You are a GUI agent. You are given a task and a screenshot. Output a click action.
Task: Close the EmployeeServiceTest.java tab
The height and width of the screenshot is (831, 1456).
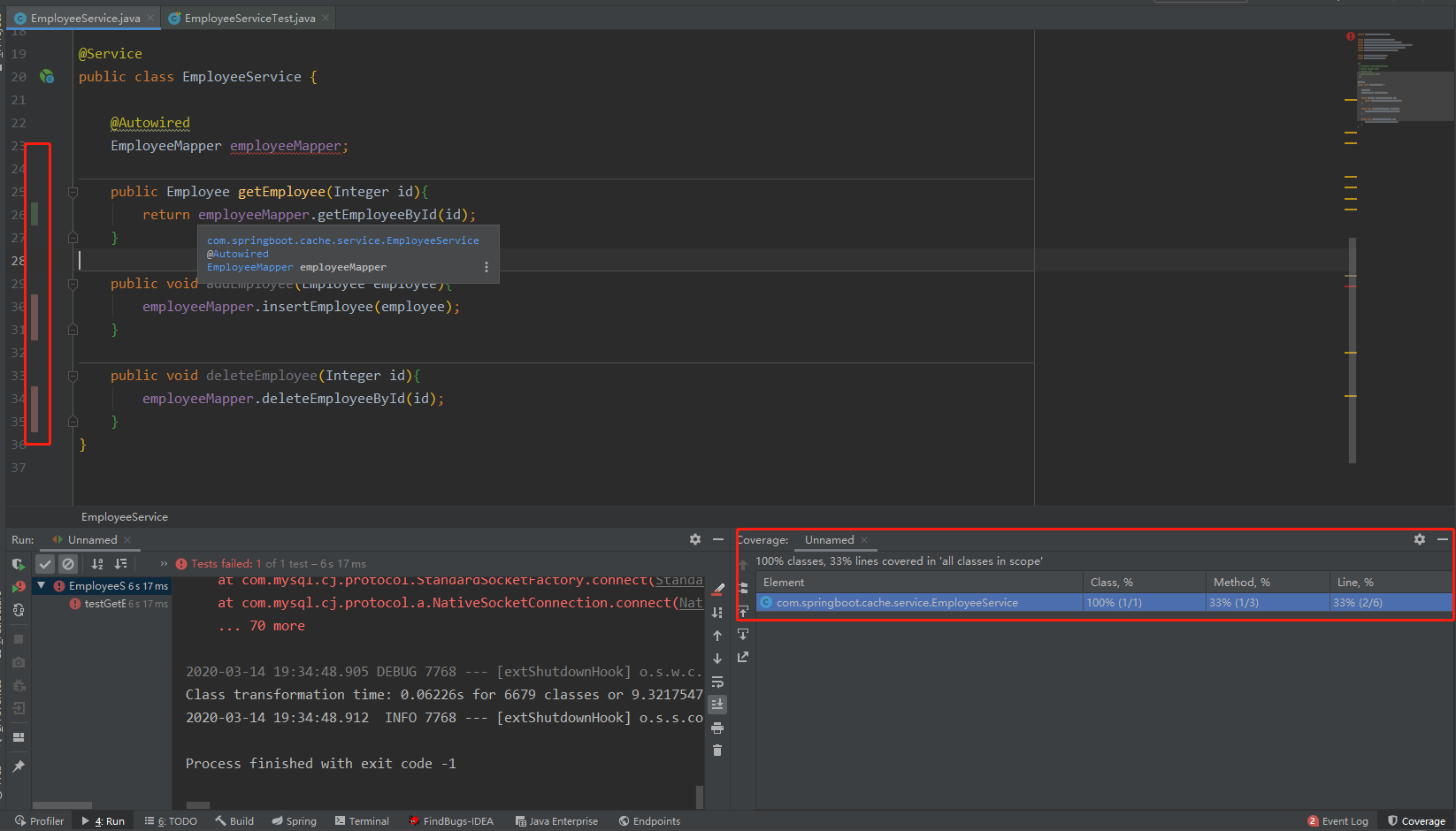coord(326,18)
